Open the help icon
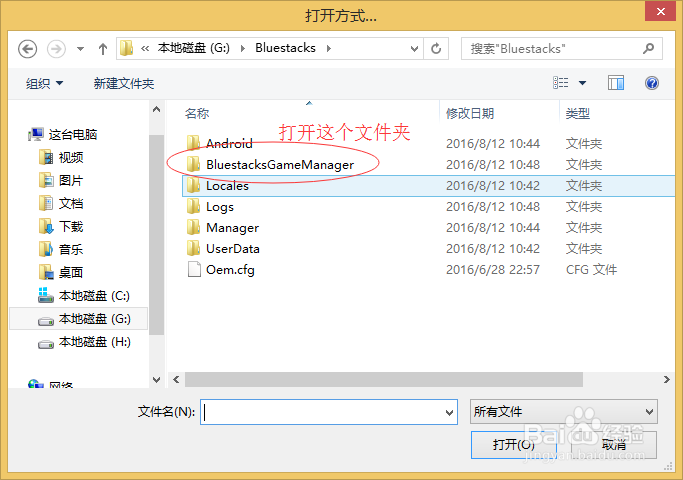683x480 pixels. 652,83
